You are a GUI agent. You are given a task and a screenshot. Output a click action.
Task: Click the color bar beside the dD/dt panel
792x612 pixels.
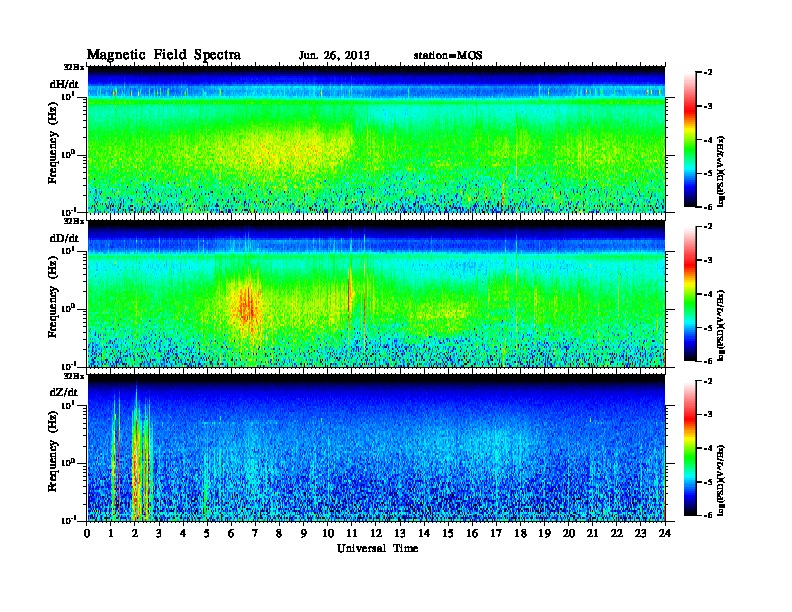[x=690, y=294]
